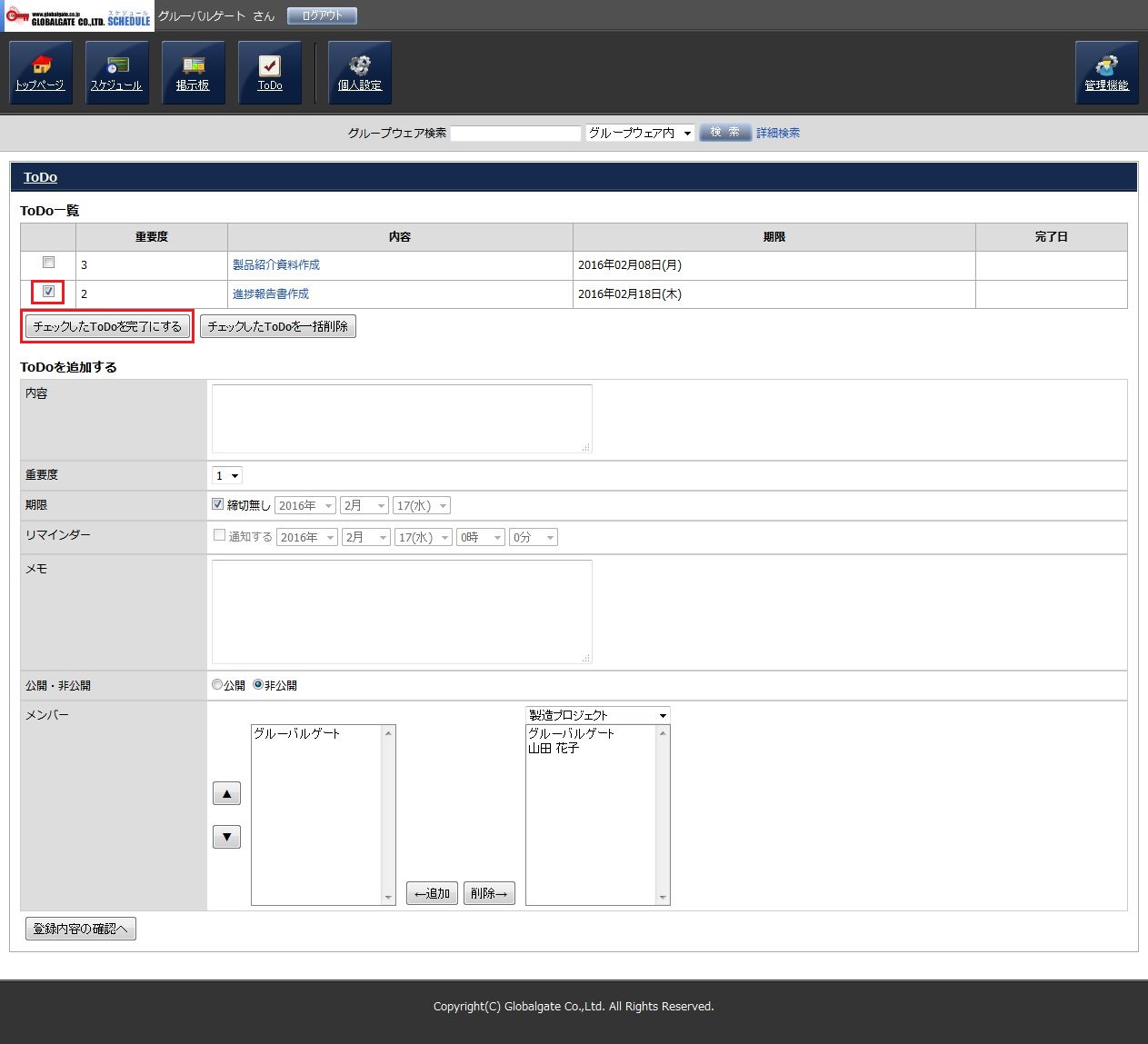Viewport: 1148px width, 1044px height.
Task: Click the move-down ▼ member button
Action: pyautogui.click(x=226, y=837)
